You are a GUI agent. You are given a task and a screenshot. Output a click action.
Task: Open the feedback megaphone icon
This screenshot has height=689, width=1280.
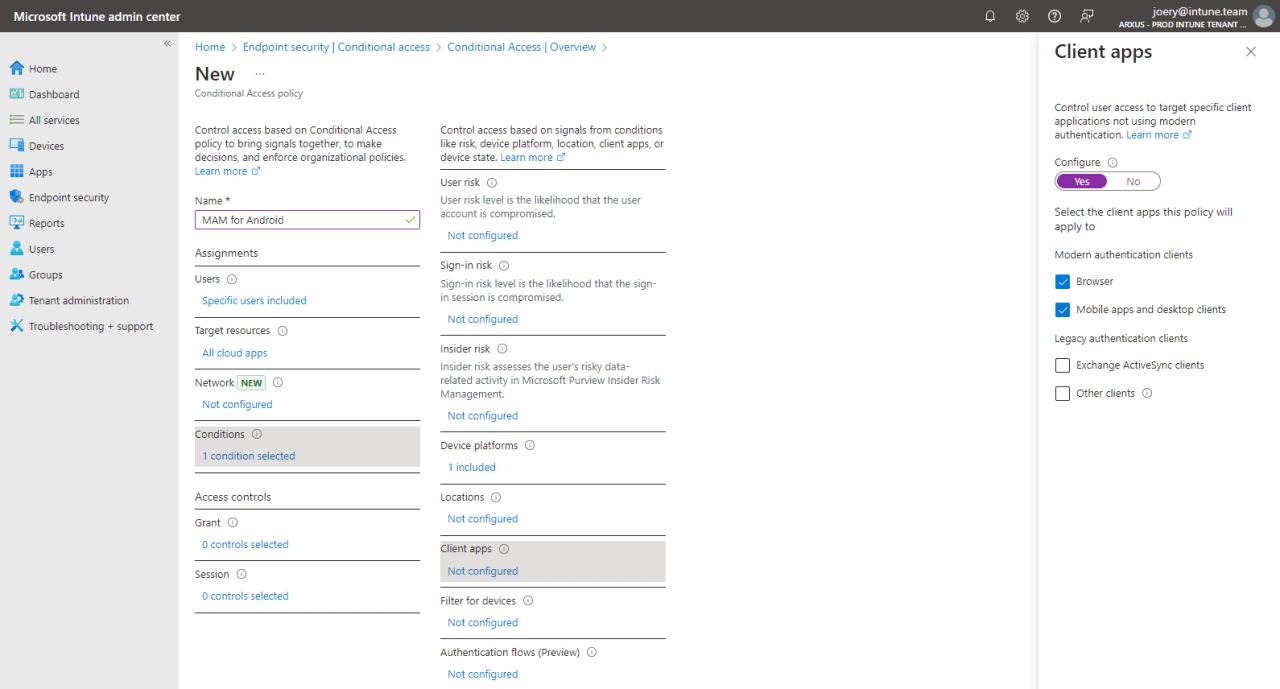click(1087, 16)
